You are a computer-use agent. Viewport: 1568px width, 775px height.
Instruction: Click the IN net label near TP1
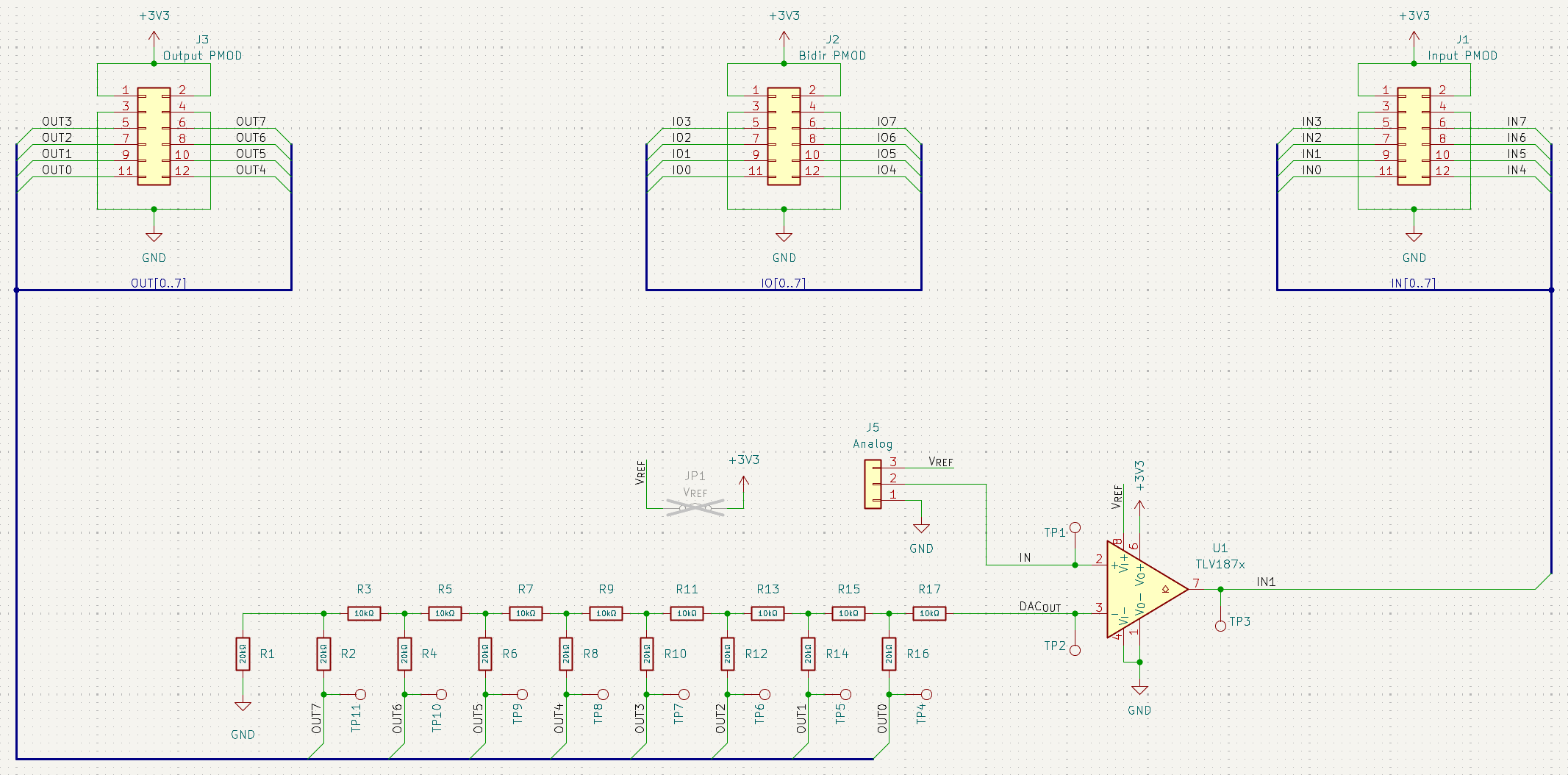1025,557
